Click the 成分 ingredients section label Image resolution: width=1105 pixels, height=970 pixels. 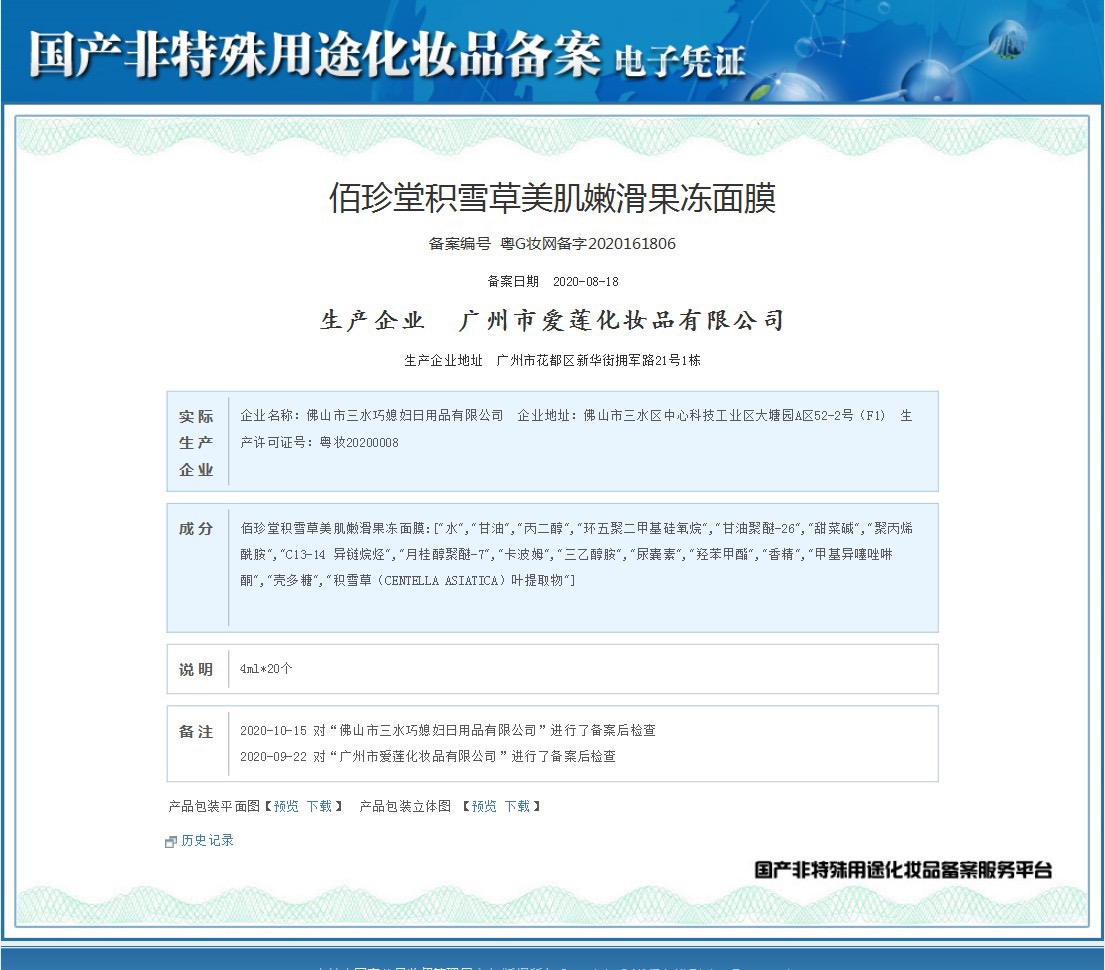coord(197,529)
